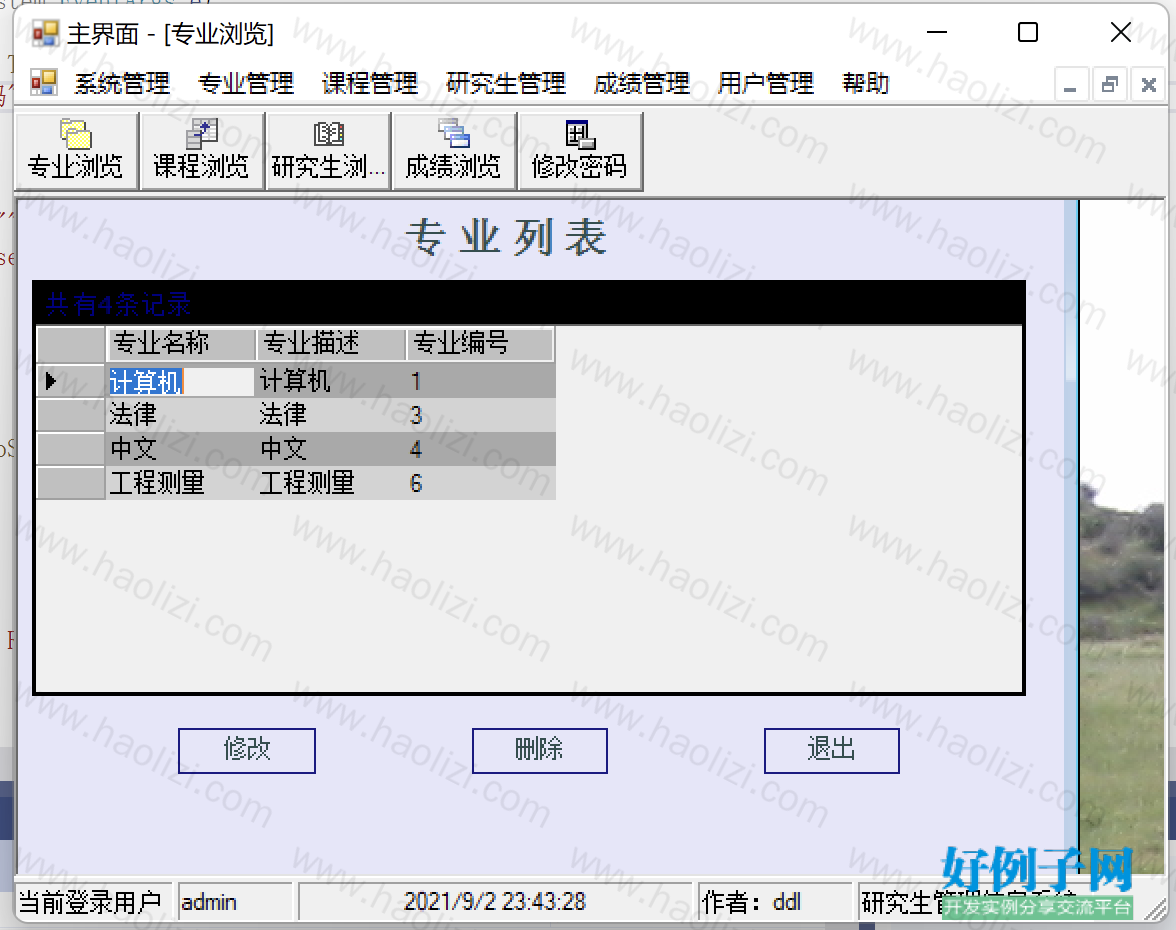Click the admin status bar entry
This screenshot has width=1176, height=930.
[x=235, y=902]
